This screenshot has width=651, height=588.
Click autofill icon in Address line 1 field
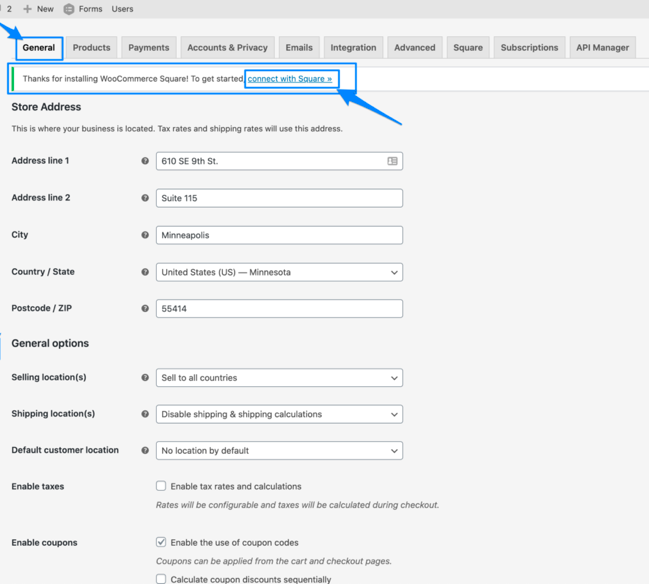392,161
